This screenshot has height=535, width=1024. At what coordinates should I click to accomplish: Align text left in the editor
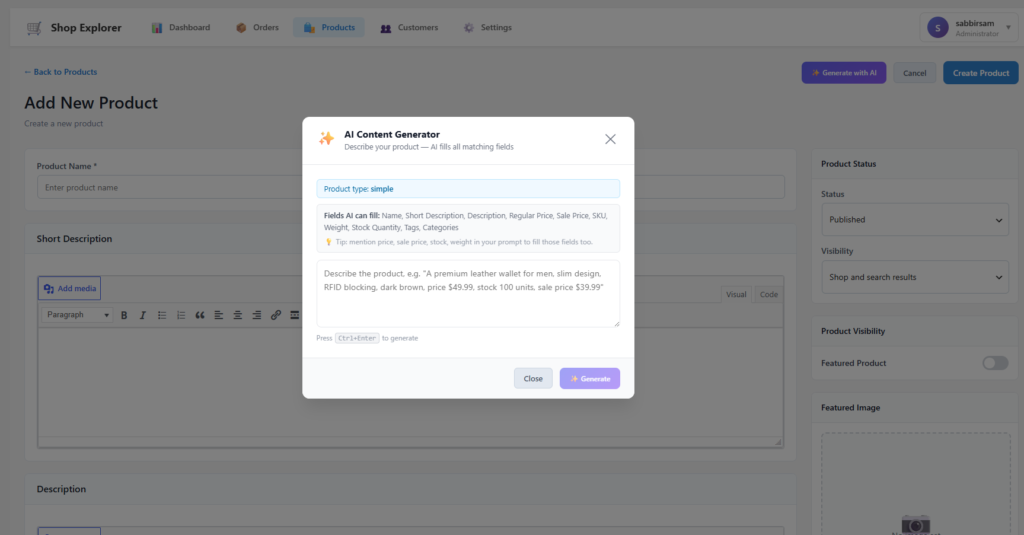219,315
